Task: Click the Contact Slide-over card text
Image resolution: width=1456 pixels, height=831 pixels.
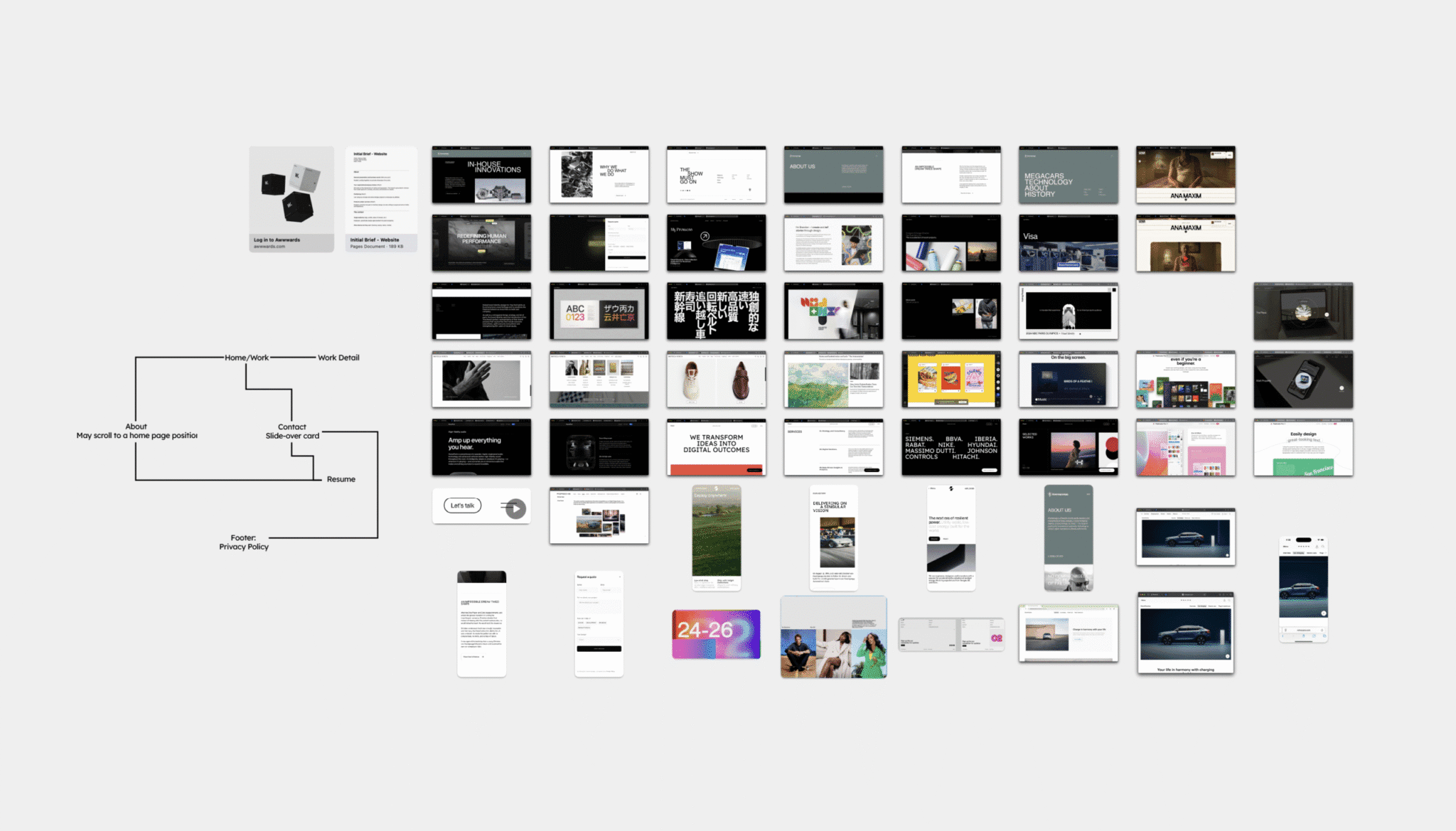Action: 292,431
